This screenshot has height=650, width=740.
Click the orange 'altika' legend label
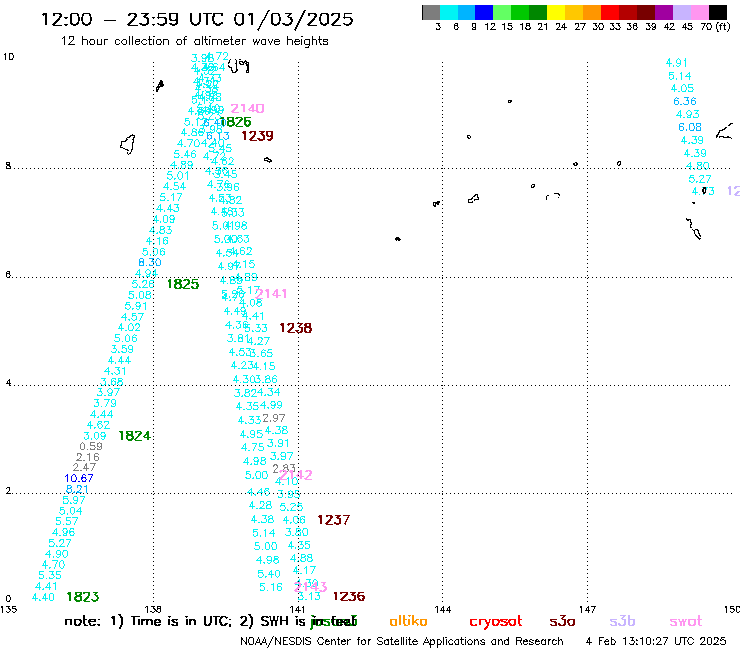tap(408, 621)
